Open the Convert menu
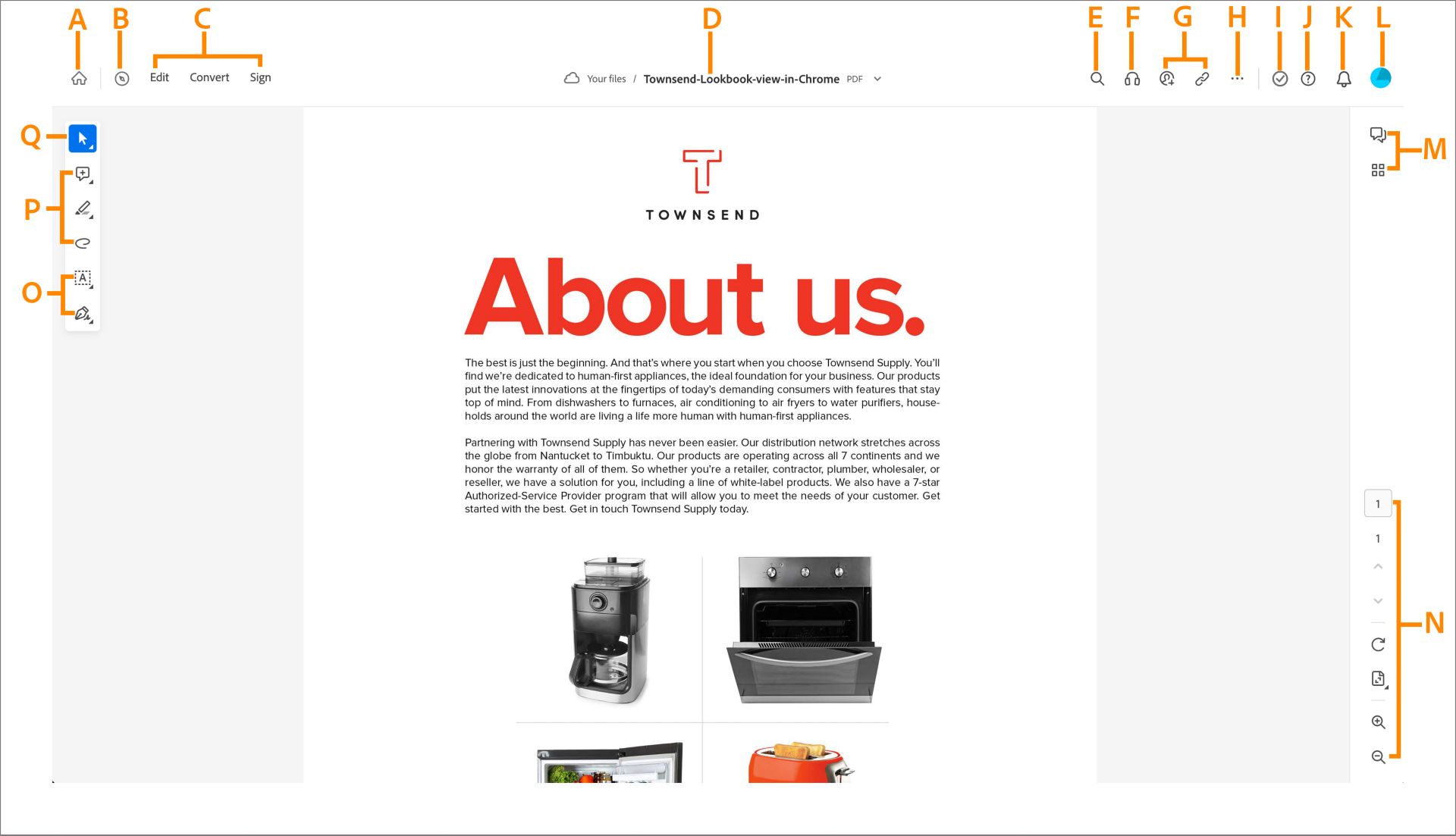This screenshot has height=836, width=1456. pos(208,77)
